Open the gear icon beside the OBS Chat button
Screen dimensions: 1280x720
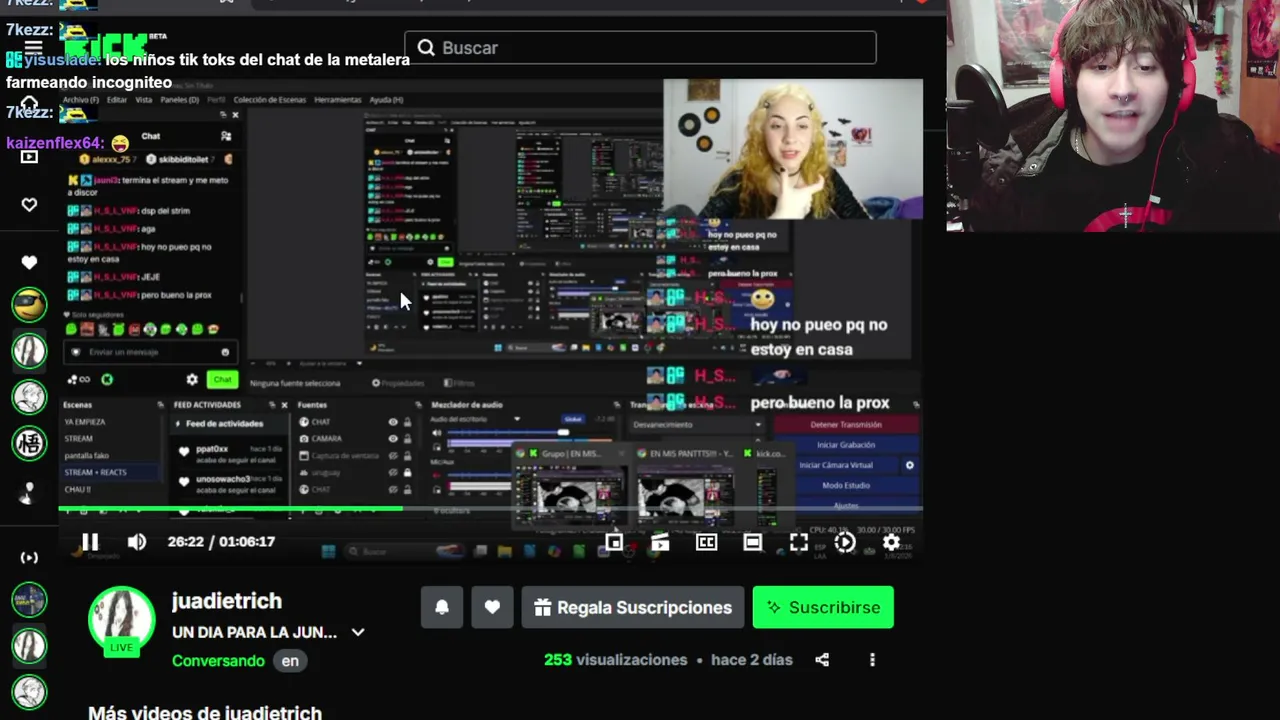pyautogui.click(x=192, y=380)
